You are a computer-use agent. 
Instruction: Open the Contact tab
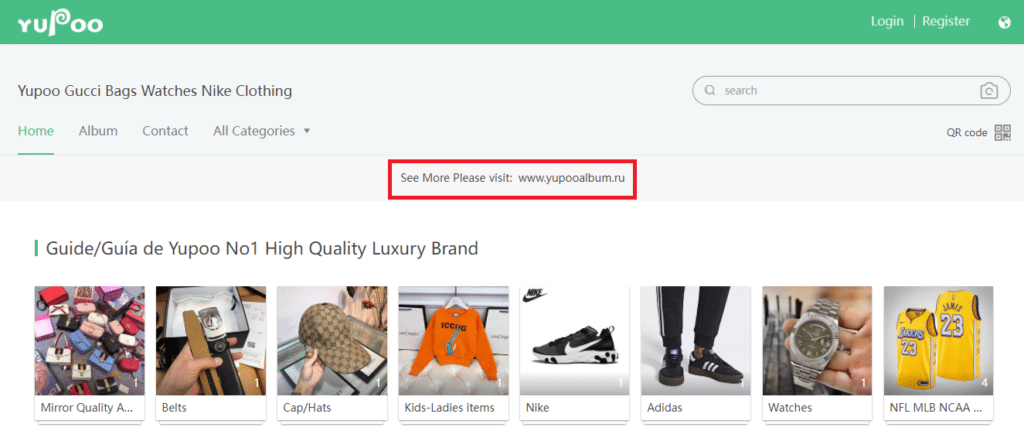[x=165, y=131]
